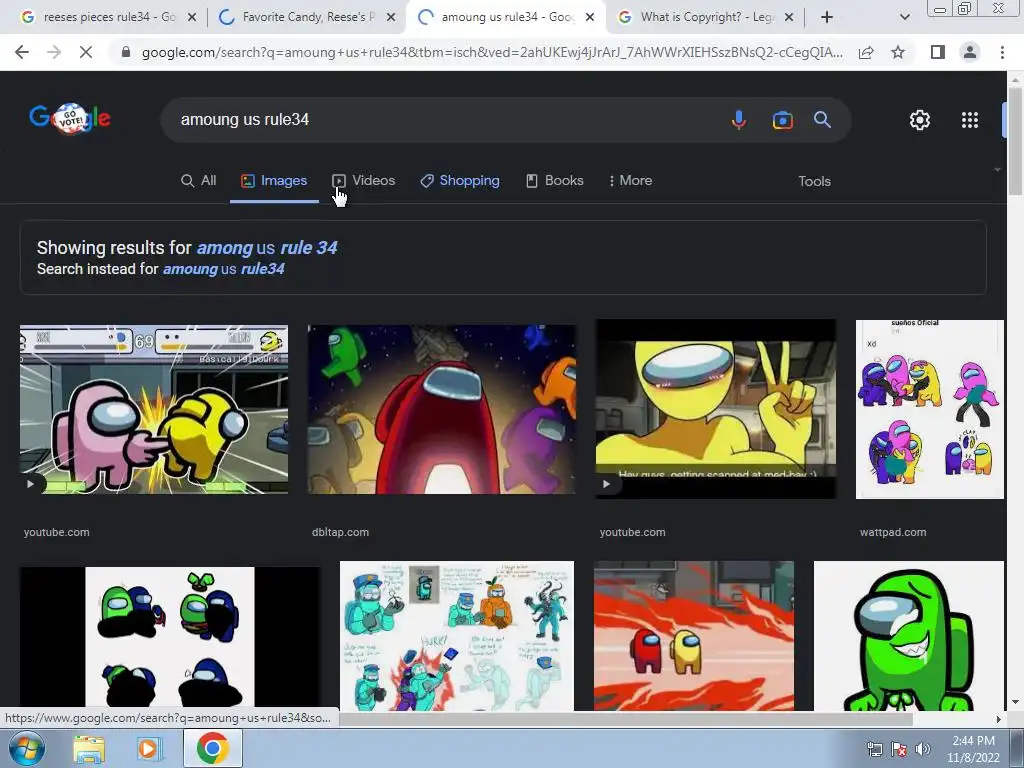Click the 'among us rule 34' corrected link
The image size is (1024, 768).
point(266,248)
